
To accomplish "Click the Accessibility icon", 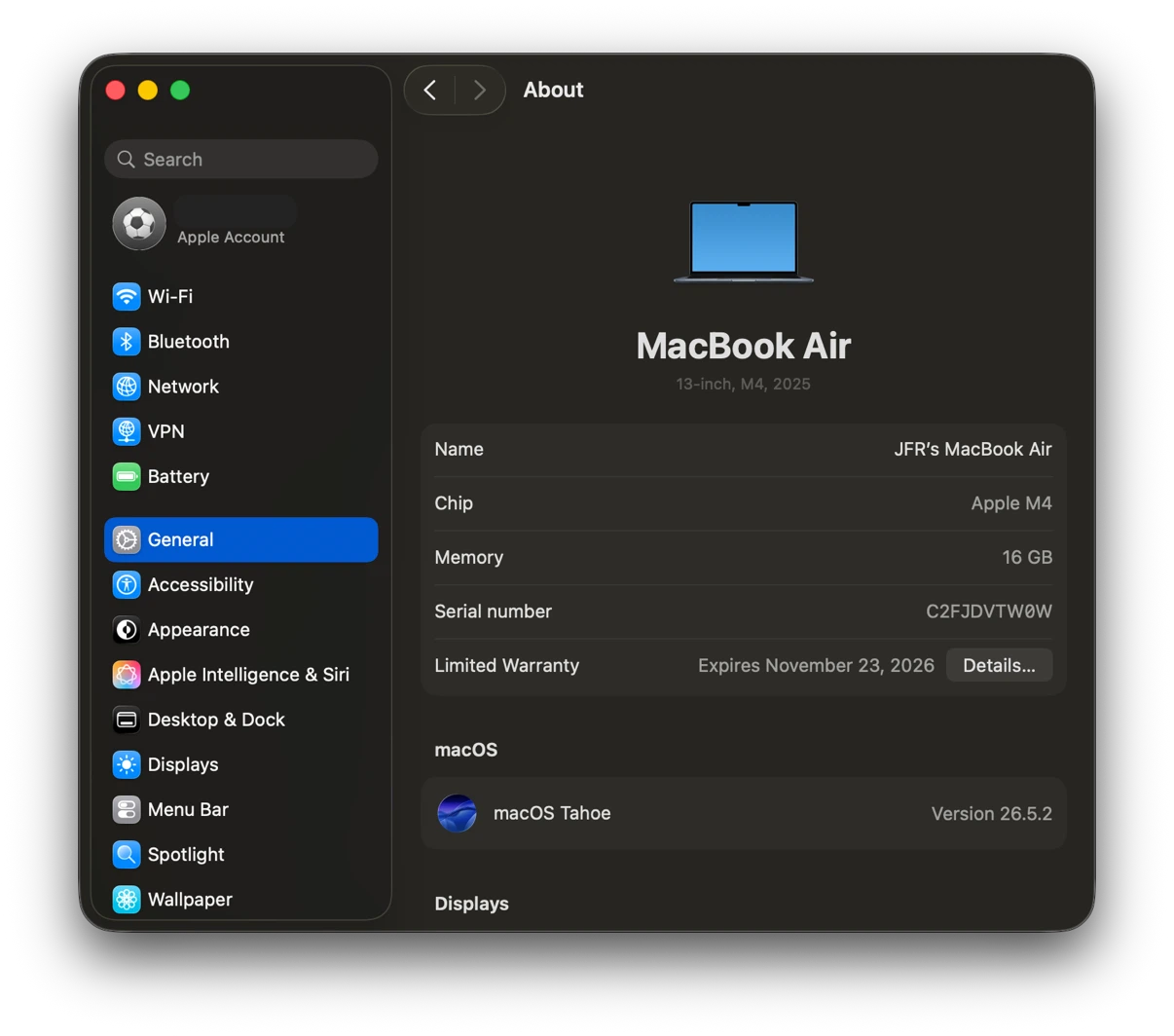I will tap(127, 584).
